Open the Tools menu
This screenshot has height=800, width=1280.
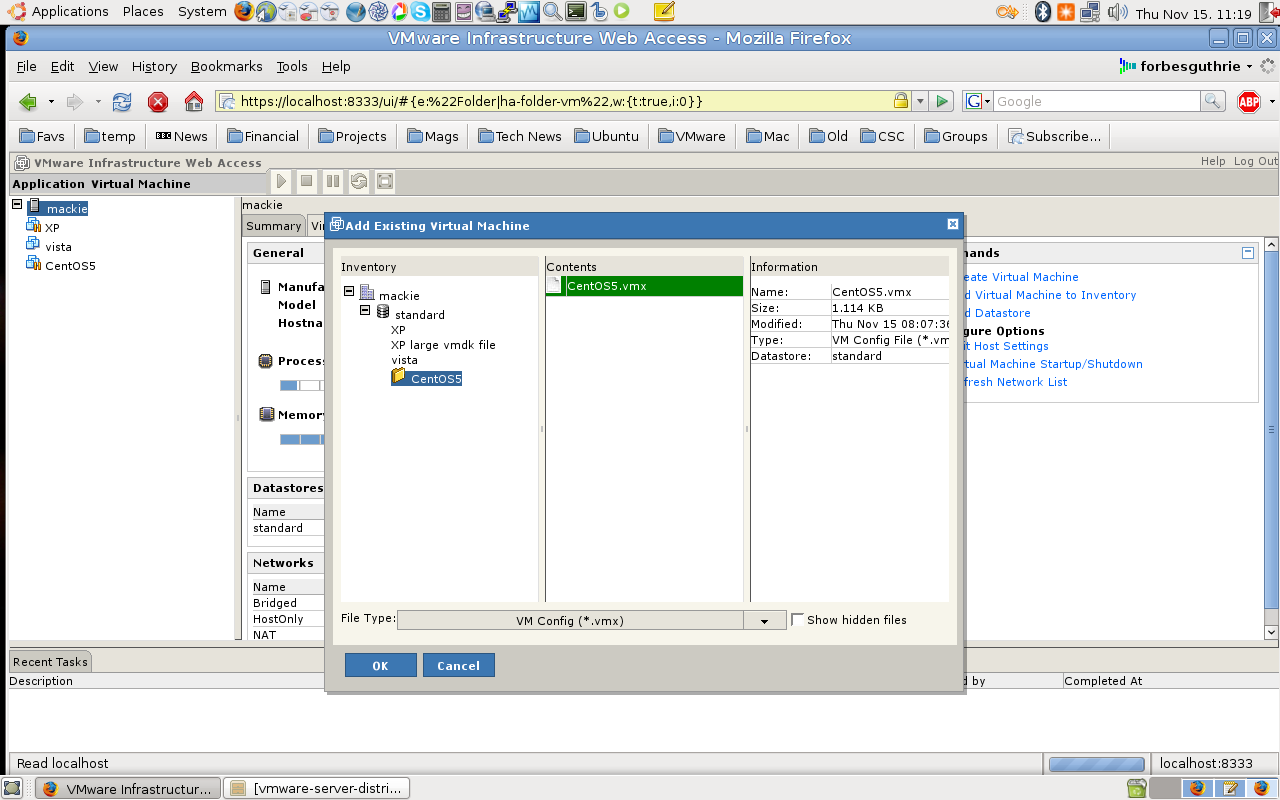(x=292, y=66)
